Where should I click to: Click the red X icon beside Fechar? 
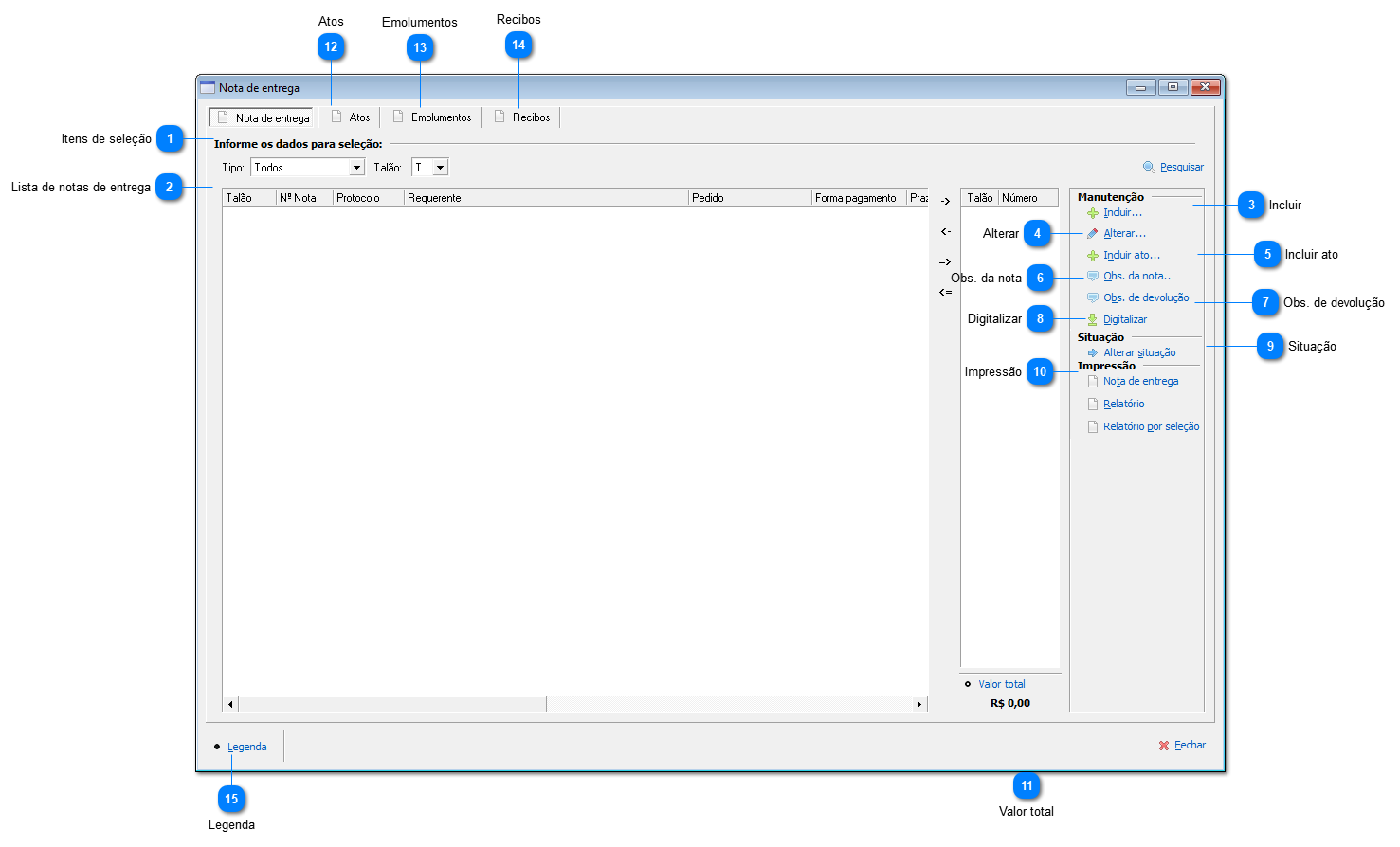click(x=1164, y=746)
